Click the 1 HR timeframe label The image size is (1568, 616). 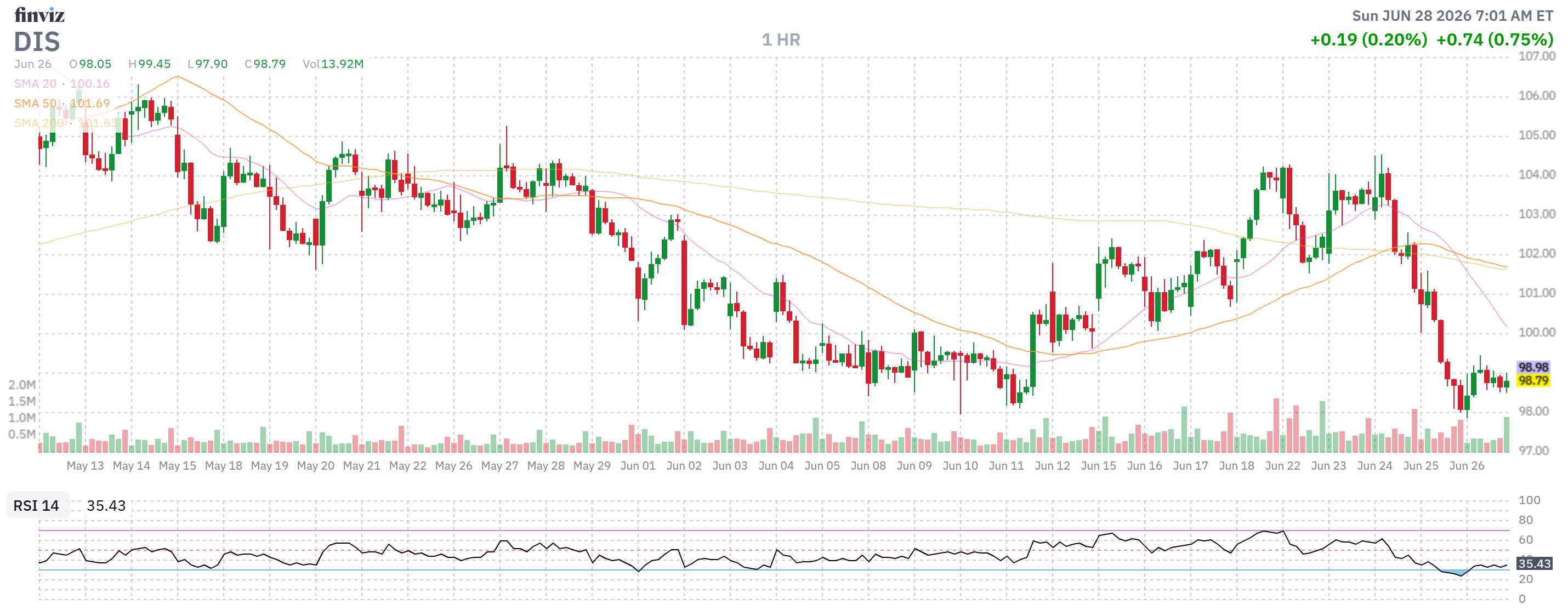click(x=781, y=40)
